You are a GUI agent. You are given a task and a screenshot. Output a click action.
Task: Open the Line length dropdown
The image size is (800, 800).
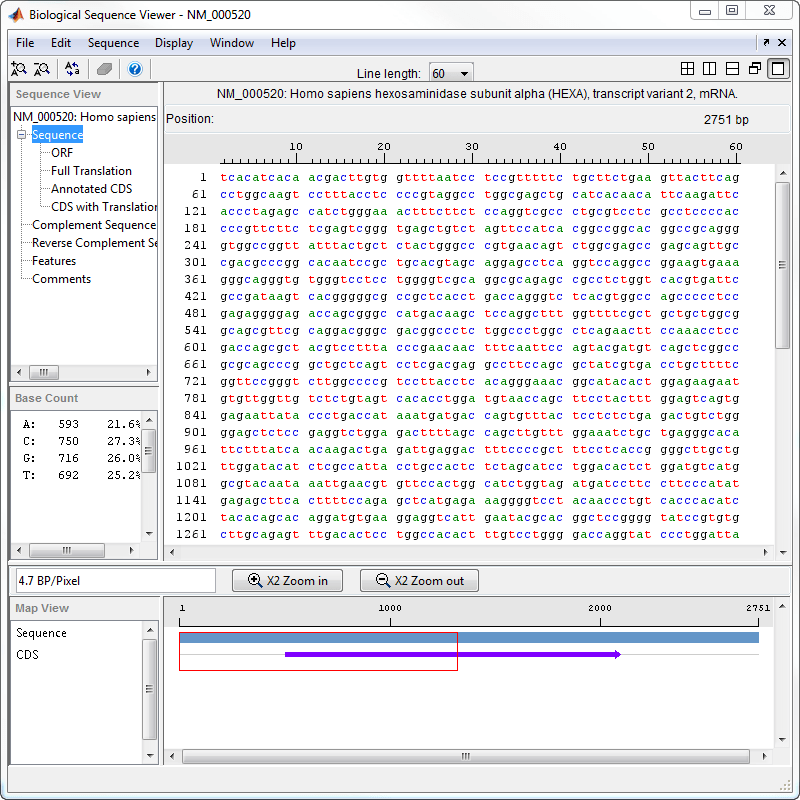[x=451, y=73]
